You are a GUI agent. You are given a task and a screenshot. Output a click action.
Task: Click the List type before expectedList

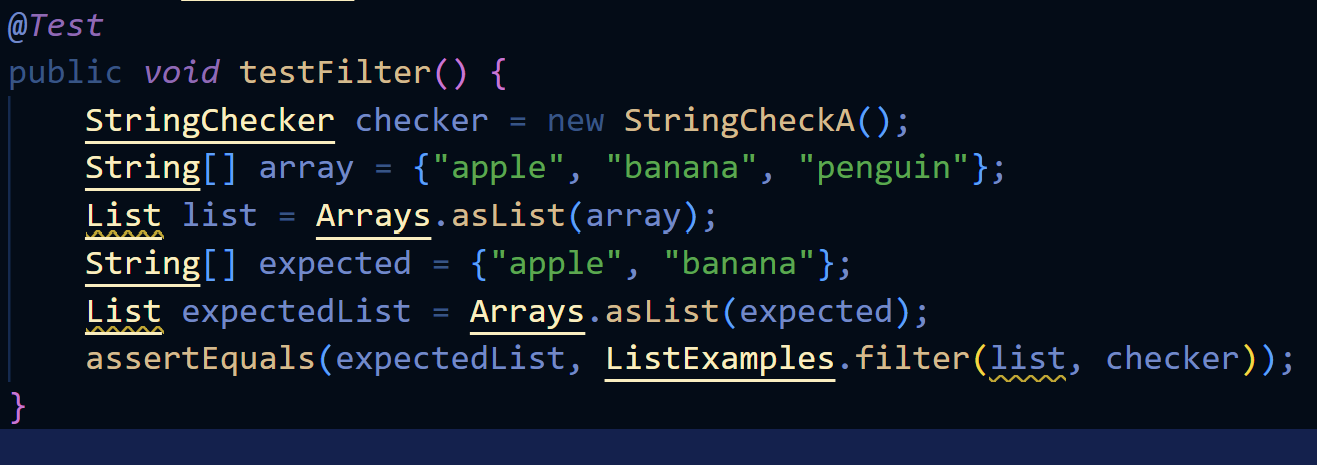(x=123, y=312)
